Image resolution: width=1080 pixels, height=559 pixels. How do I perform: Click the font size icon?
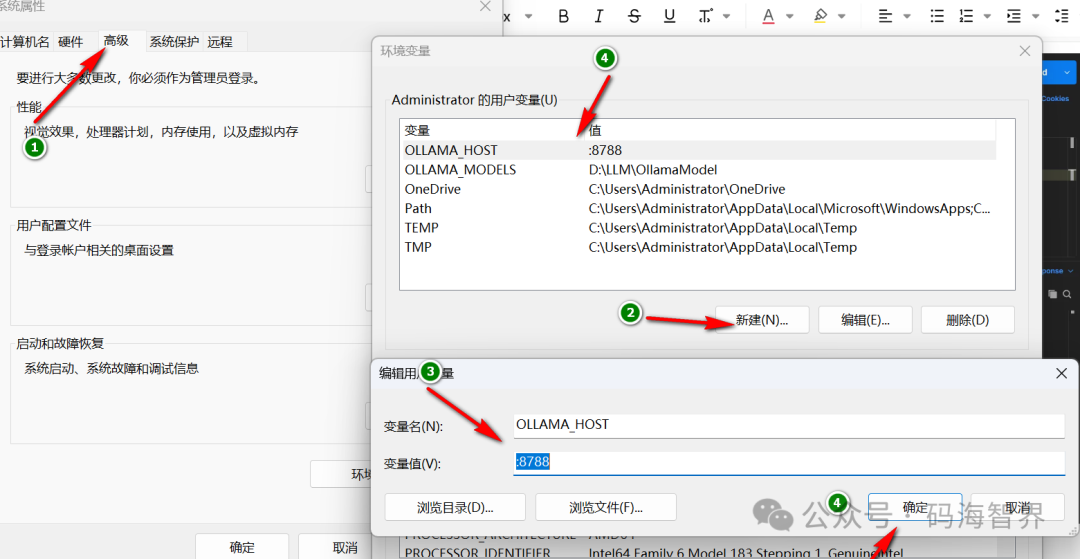click(x=705, y=17)
